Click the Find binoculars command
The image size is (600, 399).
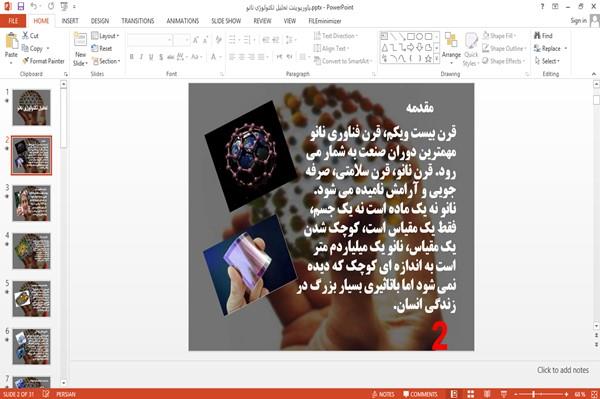[543, 36]
